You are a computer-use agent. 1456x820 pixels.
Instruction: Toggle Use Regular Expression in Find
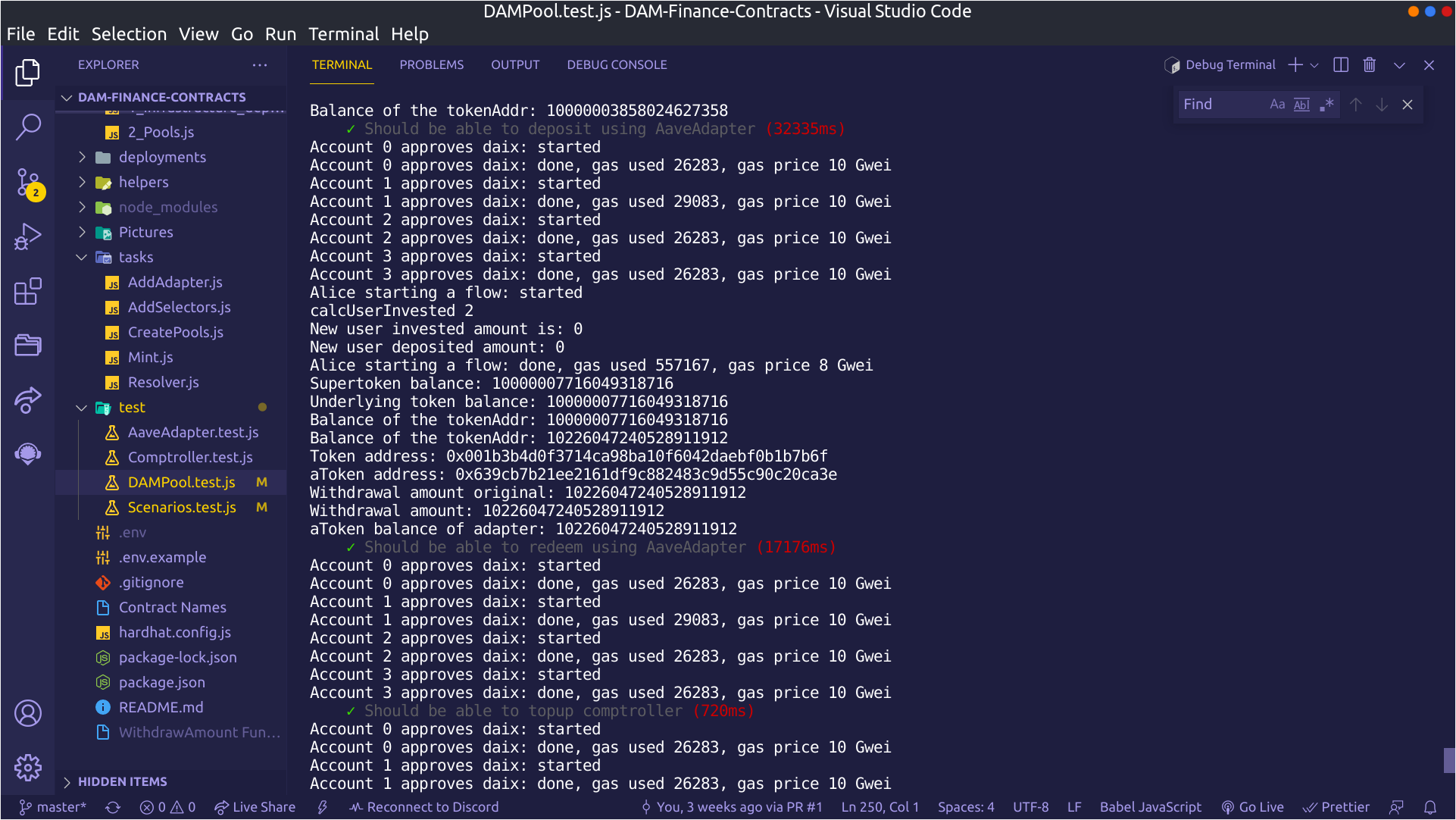(x=1326, y=105)
